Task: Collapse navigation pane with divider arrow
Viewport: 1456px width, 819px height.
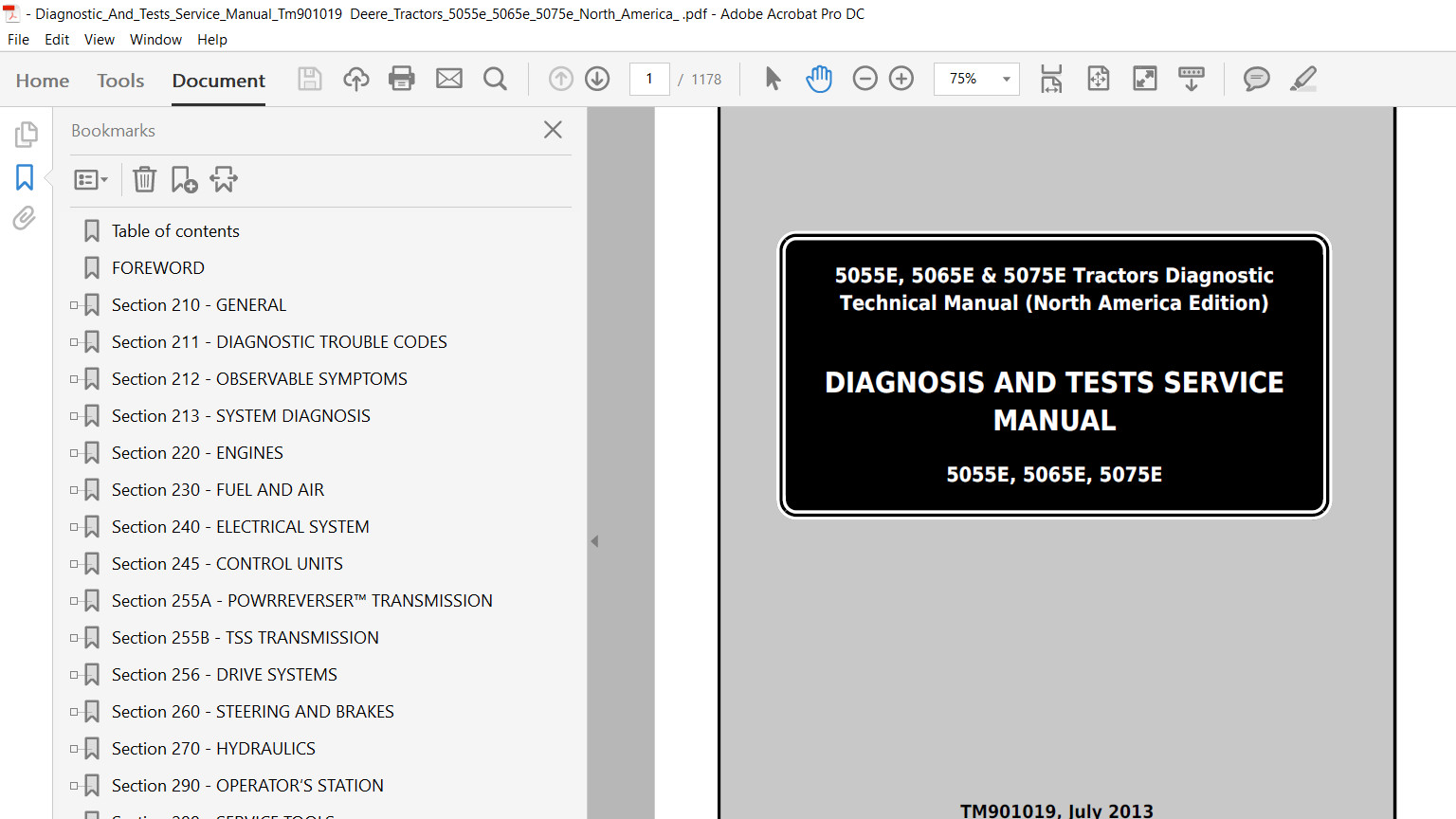Action: (x=594, y=541)
